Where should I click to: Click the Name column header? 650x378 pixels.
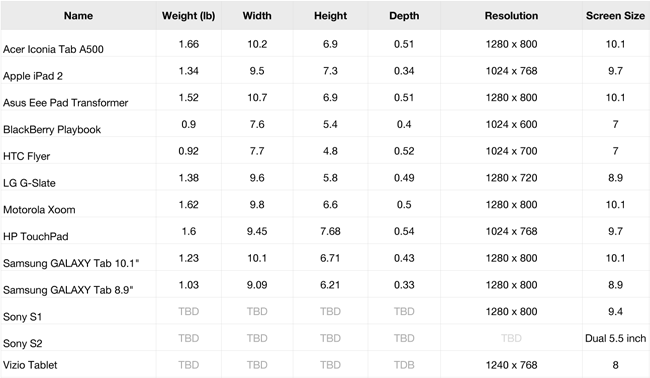78,16
